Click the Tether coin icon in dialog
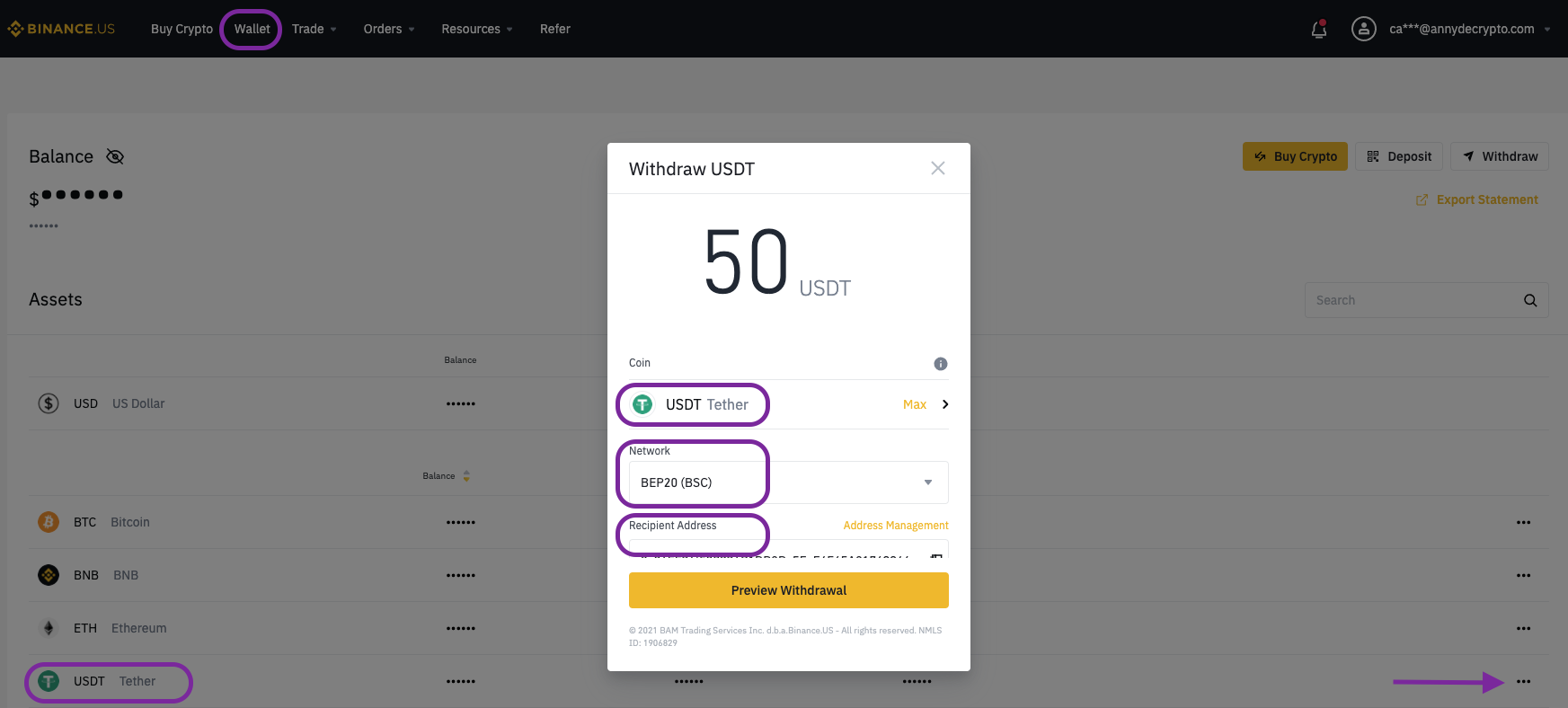The image size is (1568, 708). tap(642, 404)
